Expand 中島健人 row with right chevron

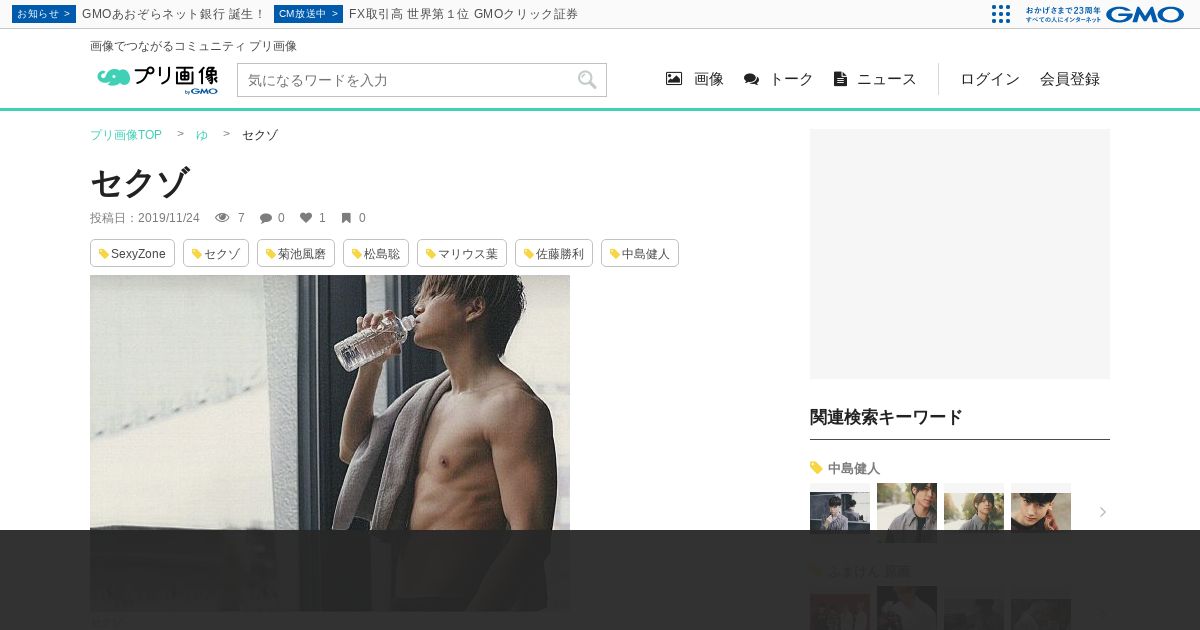[x=1103, y=512]
